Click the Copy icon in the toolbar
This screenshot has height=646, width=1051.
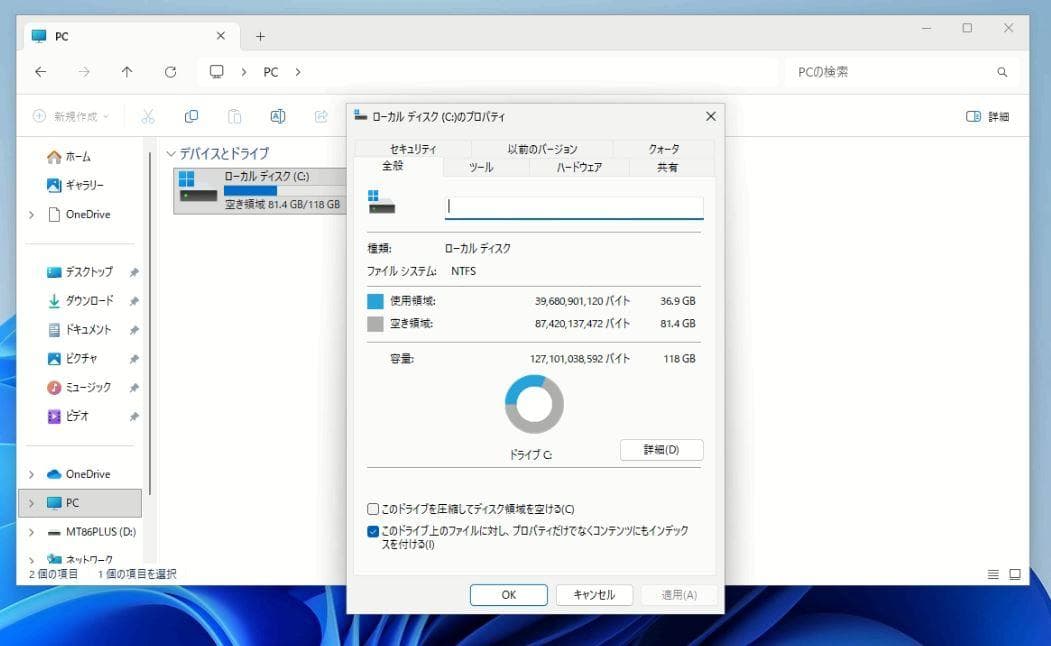(x=191, y=116)
